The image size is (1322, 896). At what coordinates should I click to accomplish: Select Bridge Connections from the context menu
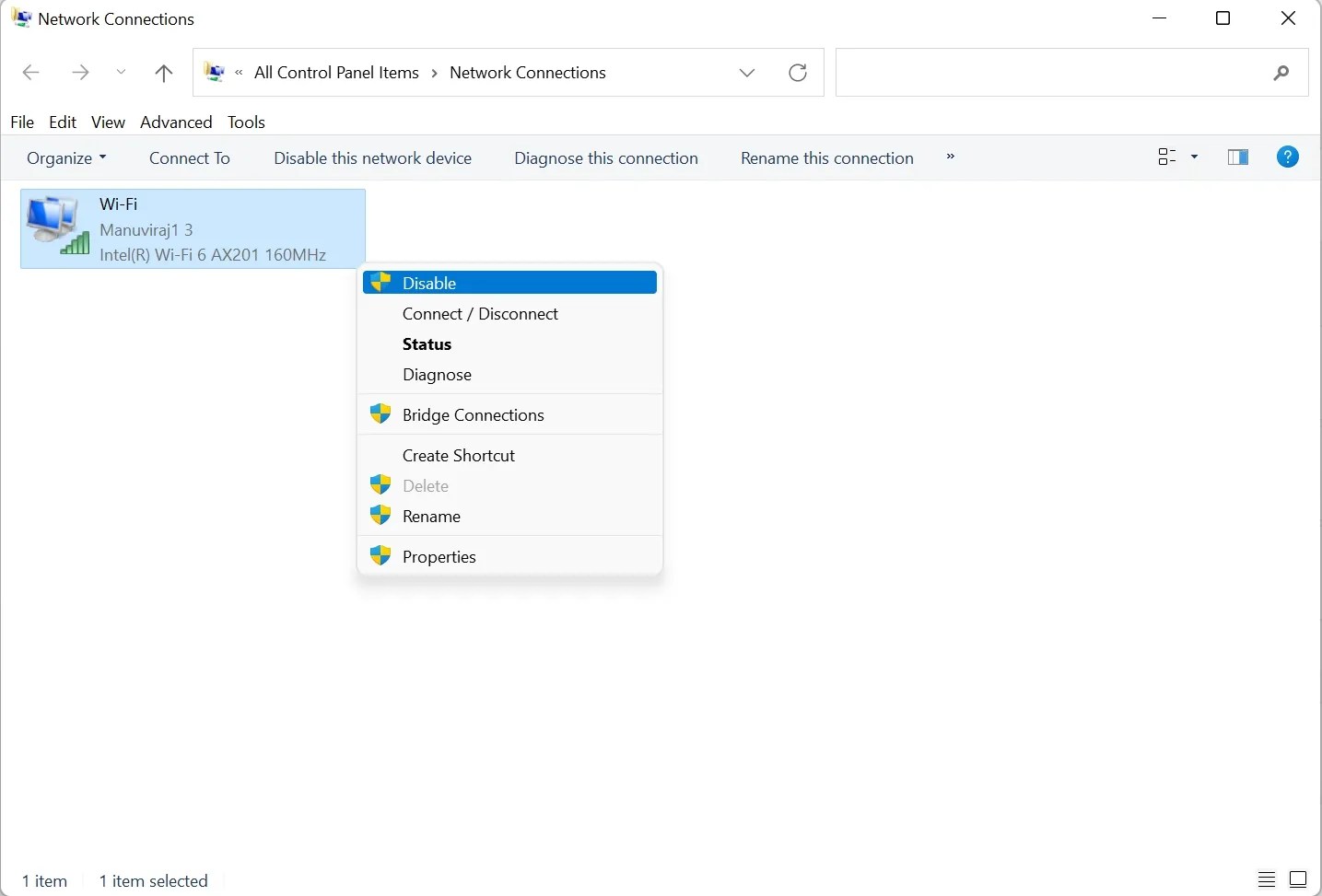pos(472,414)
